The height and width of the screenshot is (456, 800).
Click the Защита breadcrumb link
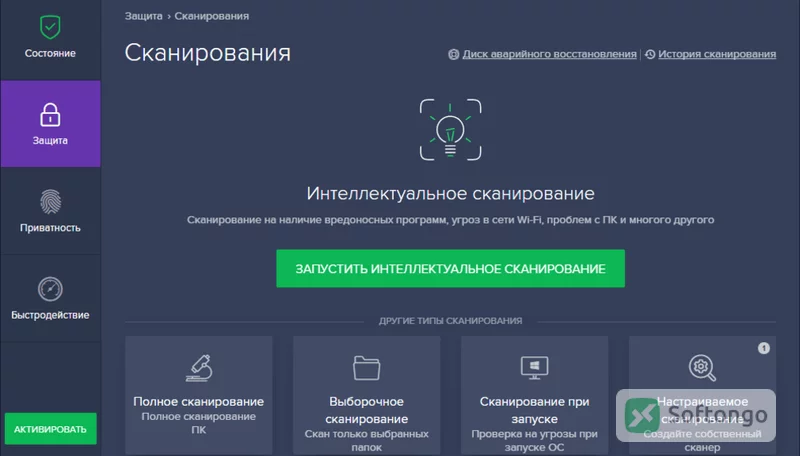143,16
